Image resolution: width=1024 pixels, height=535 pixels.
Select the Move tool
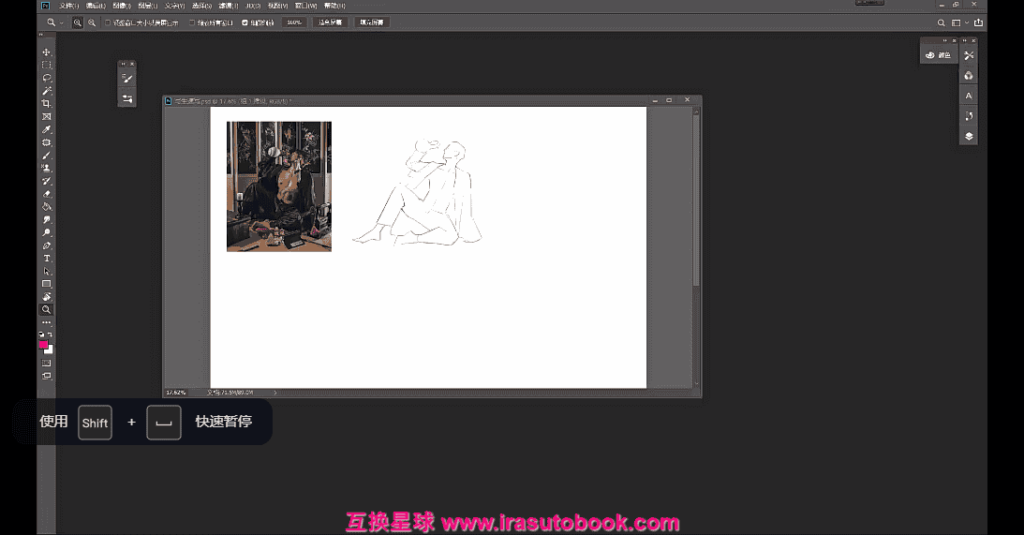click(x=46, y=52)
